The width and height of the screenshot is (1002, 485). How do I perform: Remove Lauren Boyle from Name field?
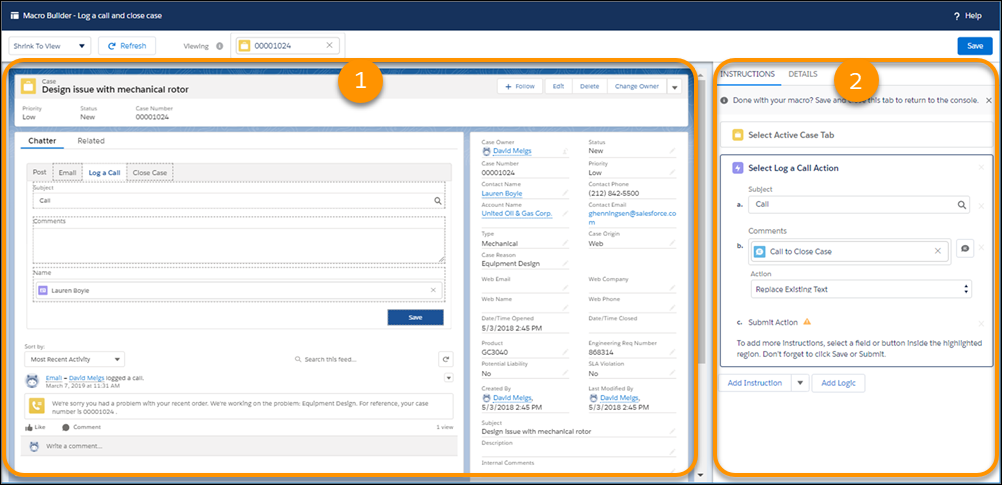pyautogui.click(x=433, y=290)
